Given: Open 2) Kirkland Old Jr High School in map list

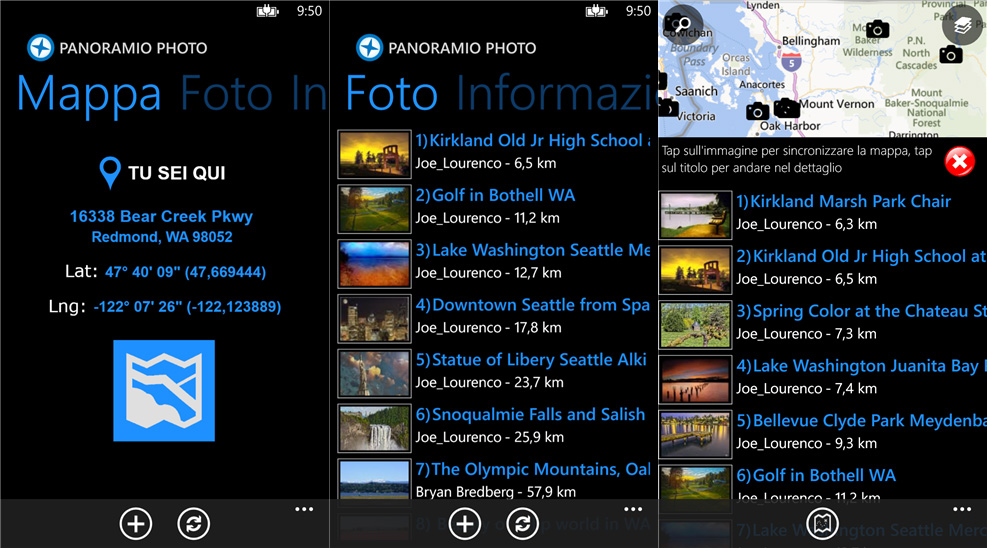Looking at the screenshot, I should pos(861,256).
